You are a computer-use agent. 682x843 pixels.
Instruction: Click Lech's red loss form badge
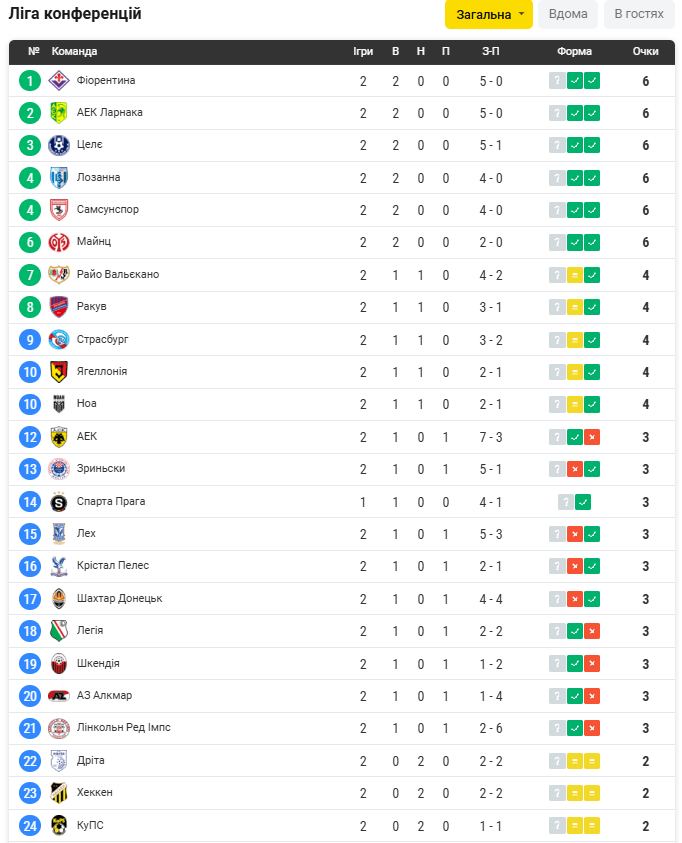click(575, 534)
